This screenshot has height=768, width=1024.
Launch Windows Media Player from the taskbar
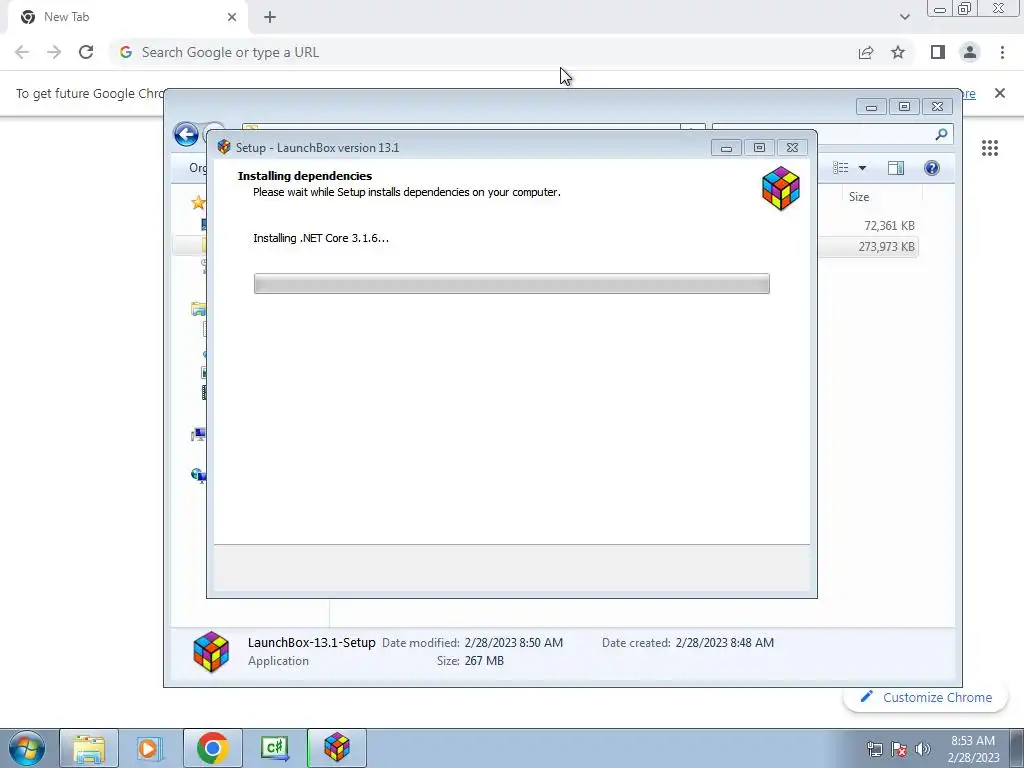[x=149, y=748]
